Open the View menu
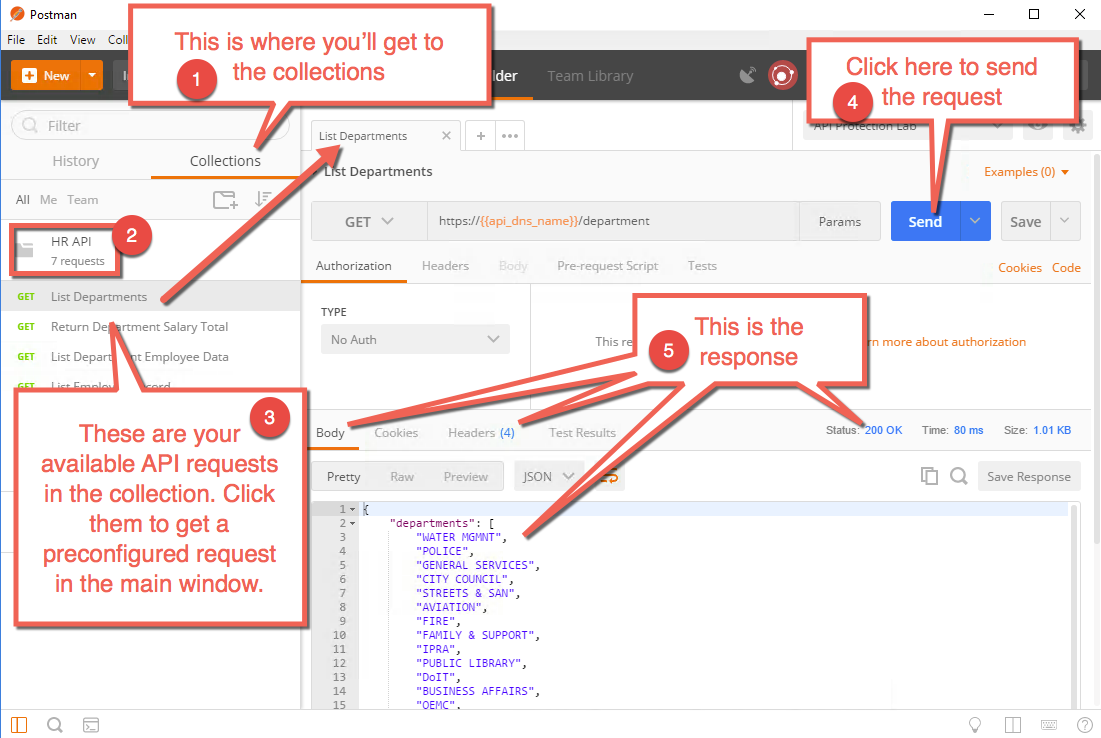1101x738 pixels. click(x=82, y=40)
